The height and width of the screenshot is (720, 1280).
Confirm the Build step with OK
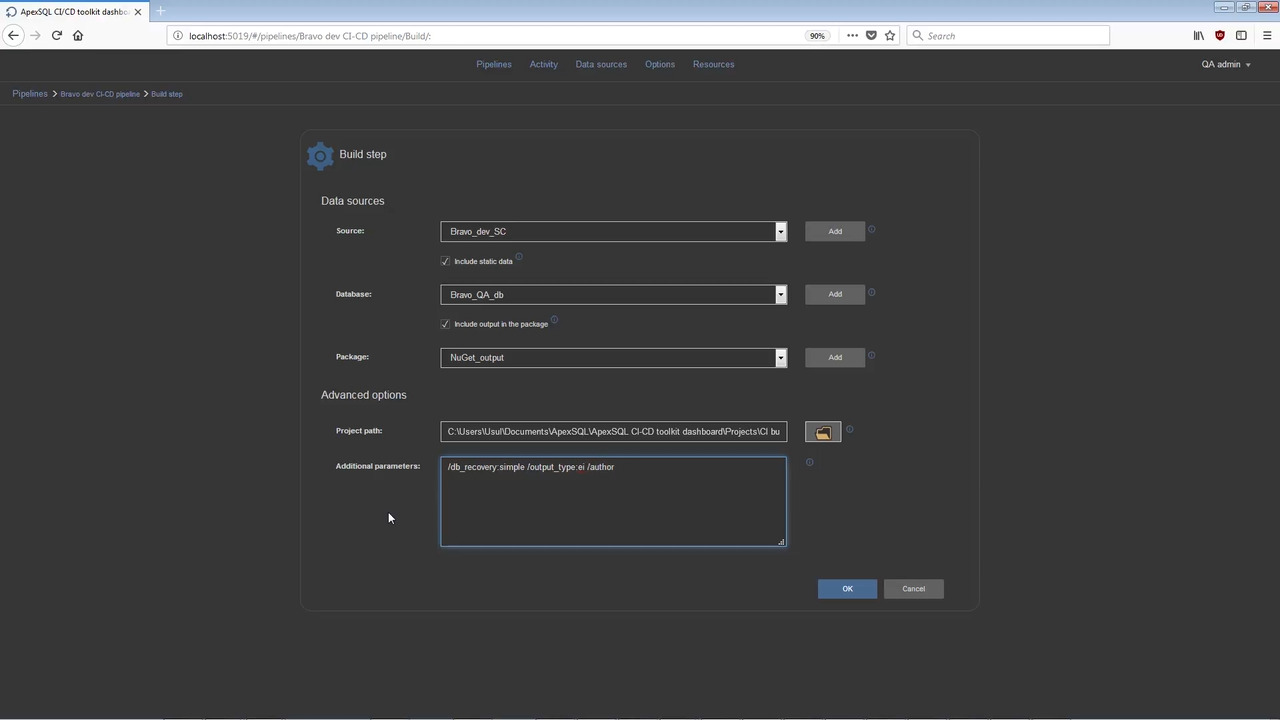click(847, 588)
